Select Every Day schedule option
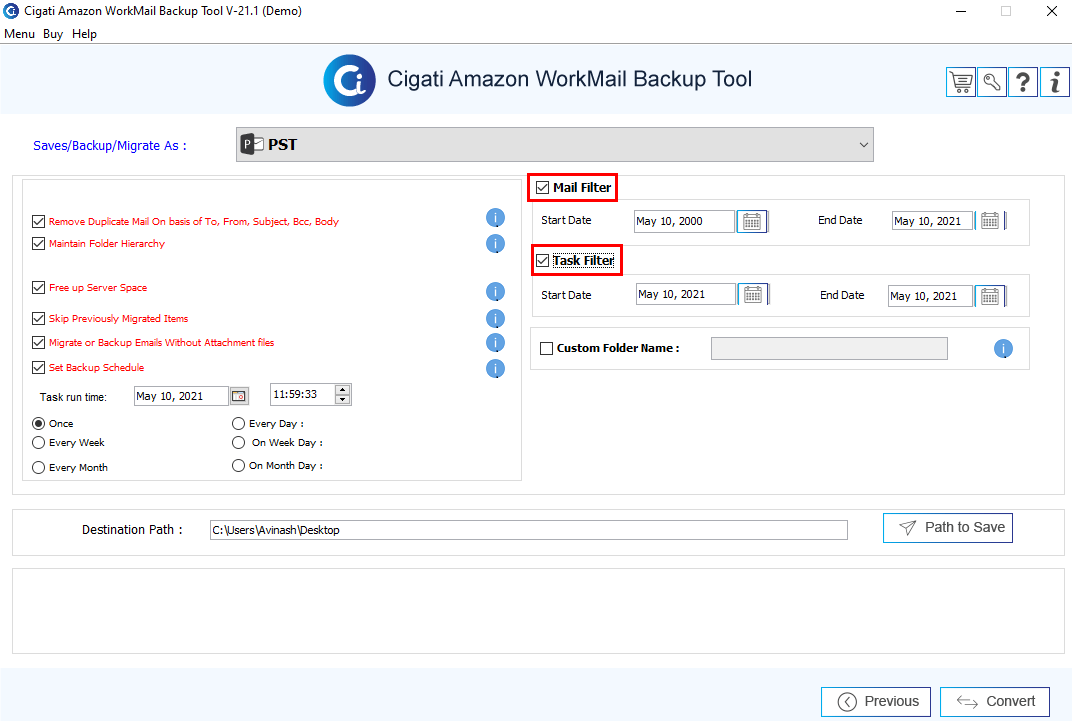 pyautogui.click(x=238, y=424)
